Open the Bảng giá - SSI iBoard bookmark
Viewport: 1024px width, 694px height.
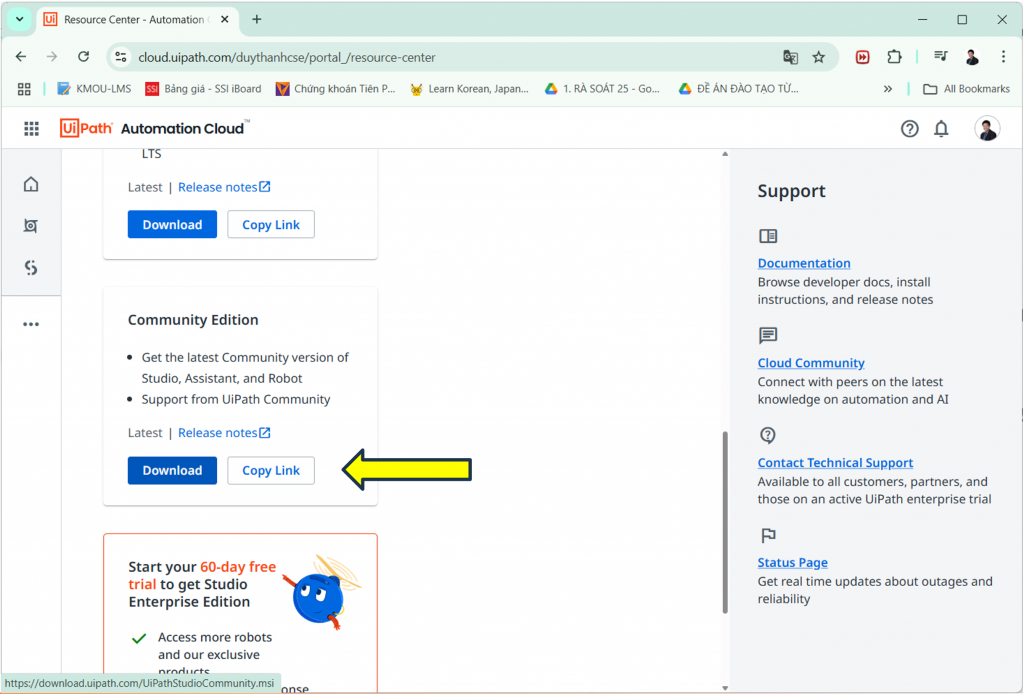[x=203, y=89]
